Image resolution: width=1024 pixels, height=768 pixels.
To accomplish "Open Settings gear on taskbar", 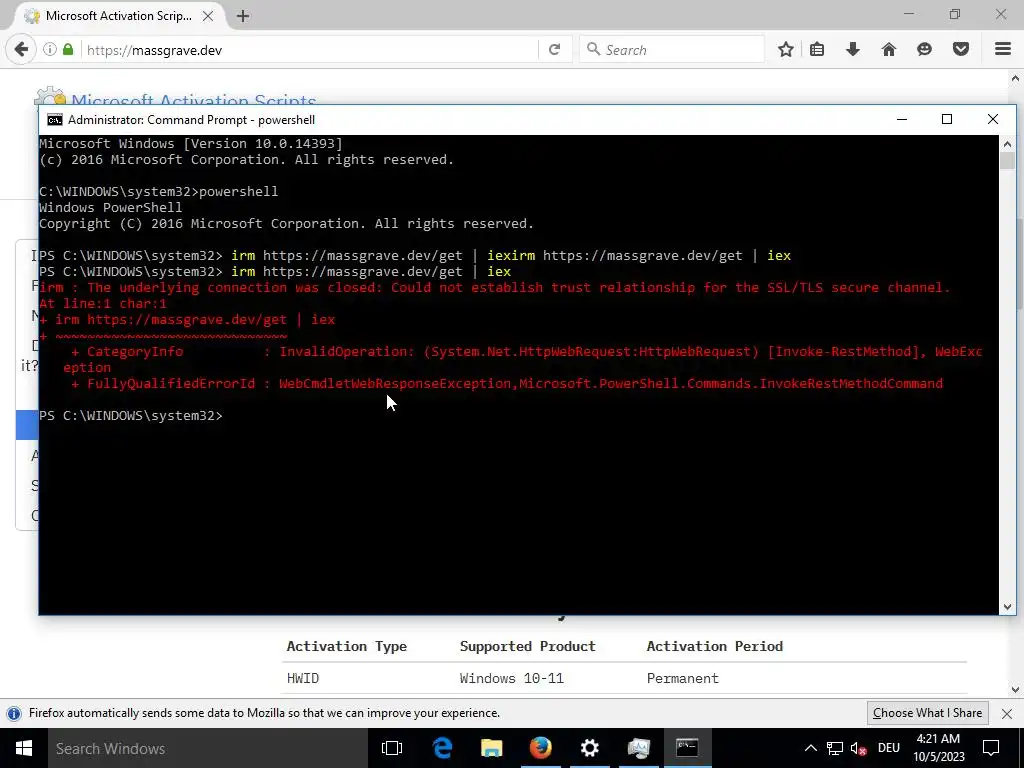I will click(589, 748).
